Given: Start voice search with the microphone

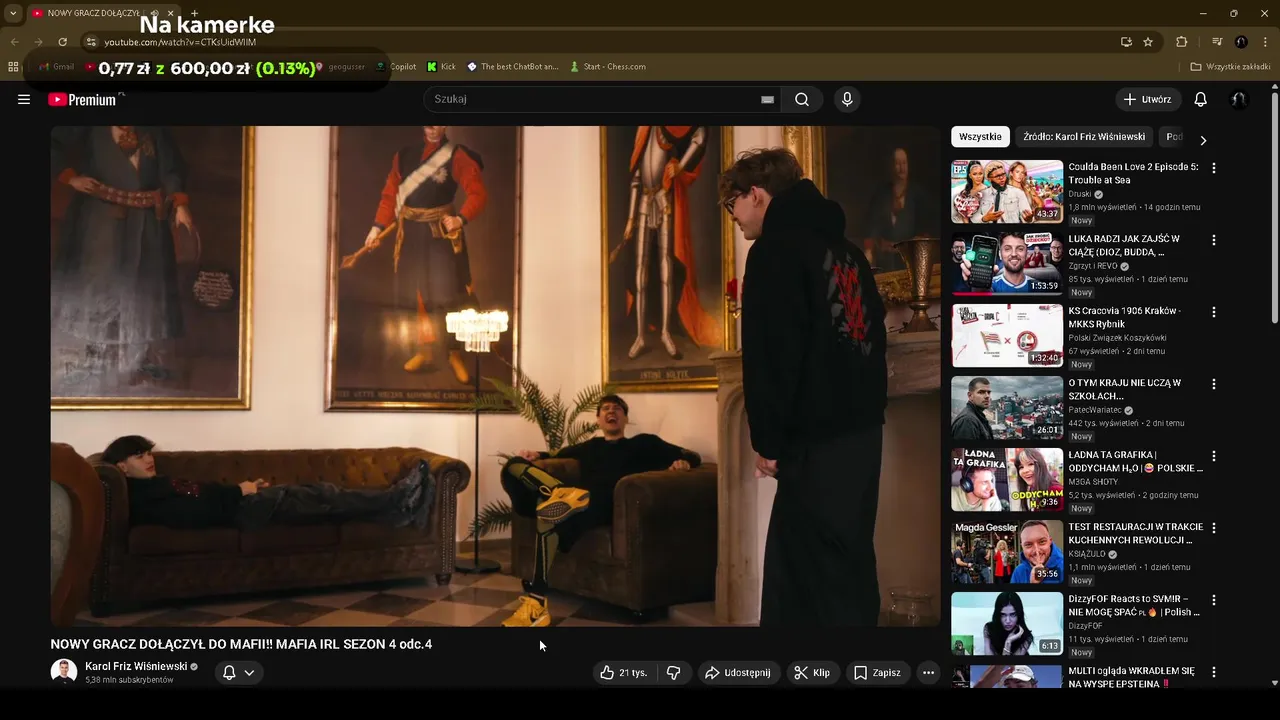Looking at the screenshot, I should click(847, 99).
